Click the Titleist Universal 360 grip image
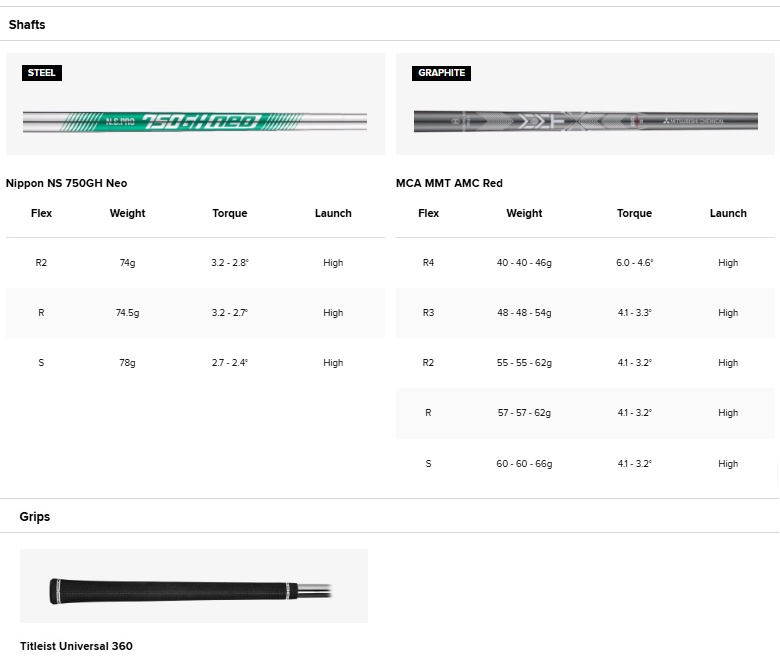Image resolution: width=780 pixels, height=660 pixels. pyautogui.click(x=193, y=591)
